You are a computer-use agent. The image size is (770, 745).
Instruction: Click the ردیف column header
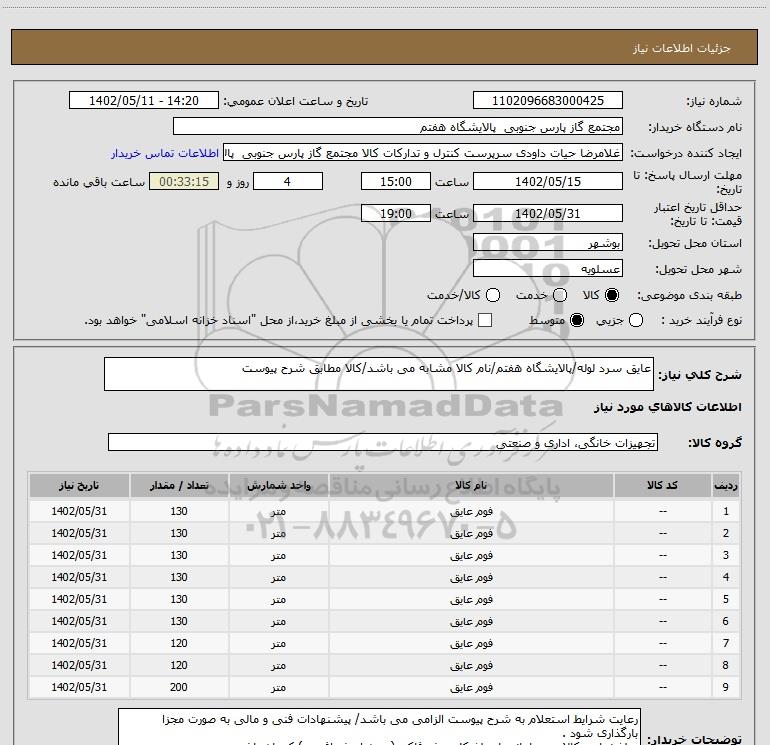[726, 486]
